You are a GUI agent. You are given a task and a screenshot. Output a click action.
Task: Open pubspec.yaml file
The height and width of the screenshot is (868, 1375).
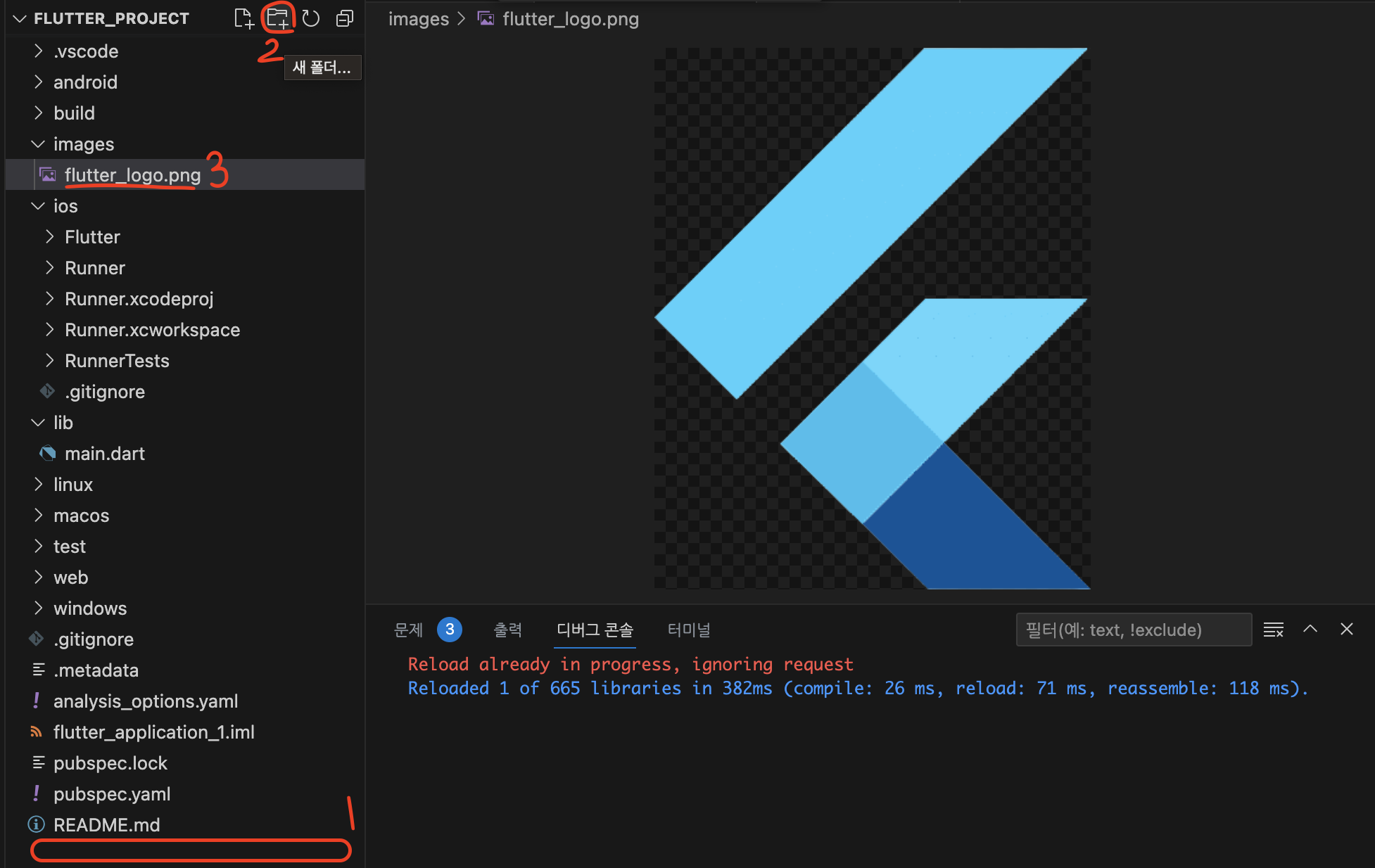[x=112, y=794]
